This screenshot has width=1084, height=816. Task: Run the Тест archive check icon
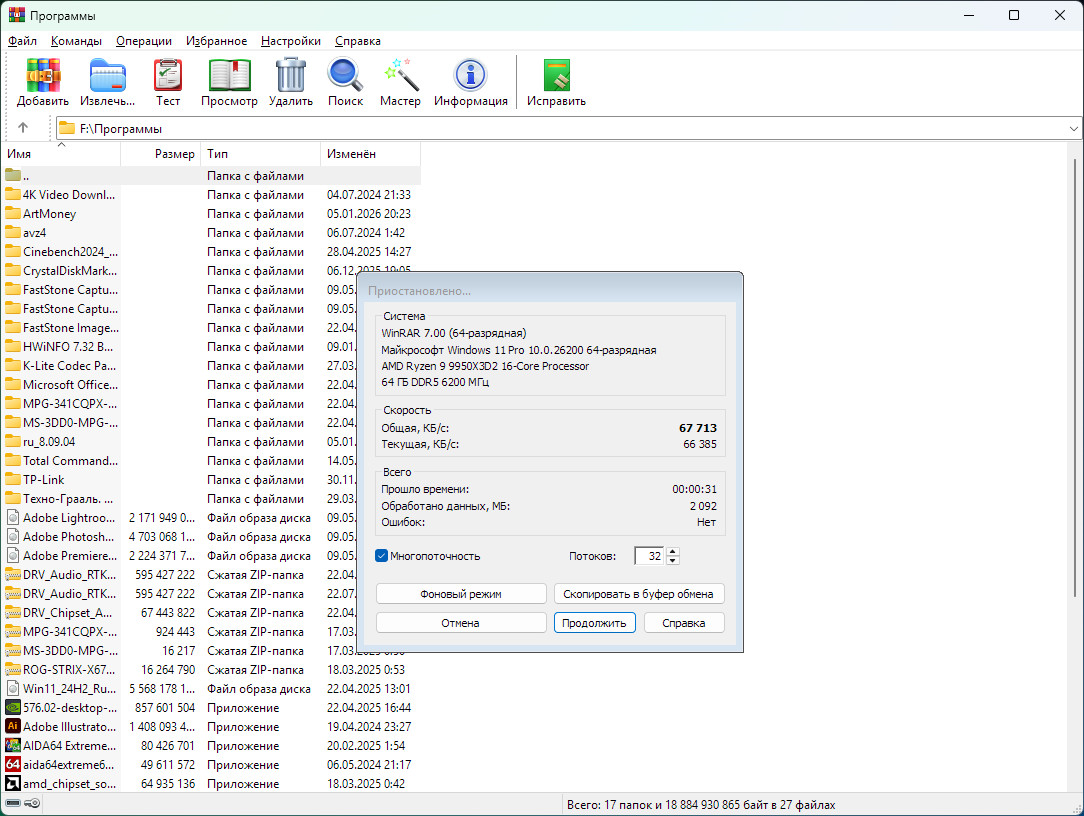(167, 75)
